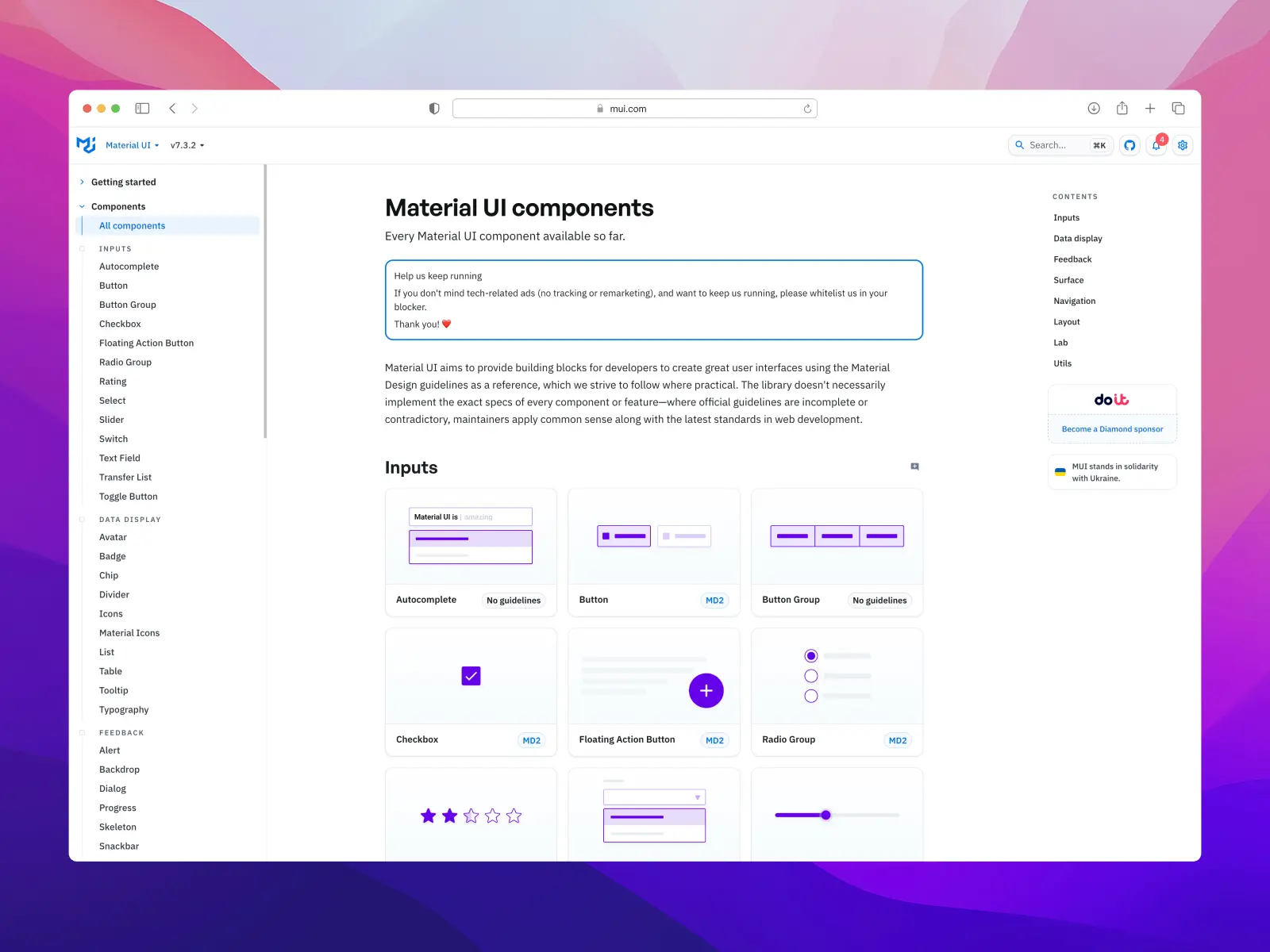
Task: Click the Safari share icon
Action: coord(1122,108)
